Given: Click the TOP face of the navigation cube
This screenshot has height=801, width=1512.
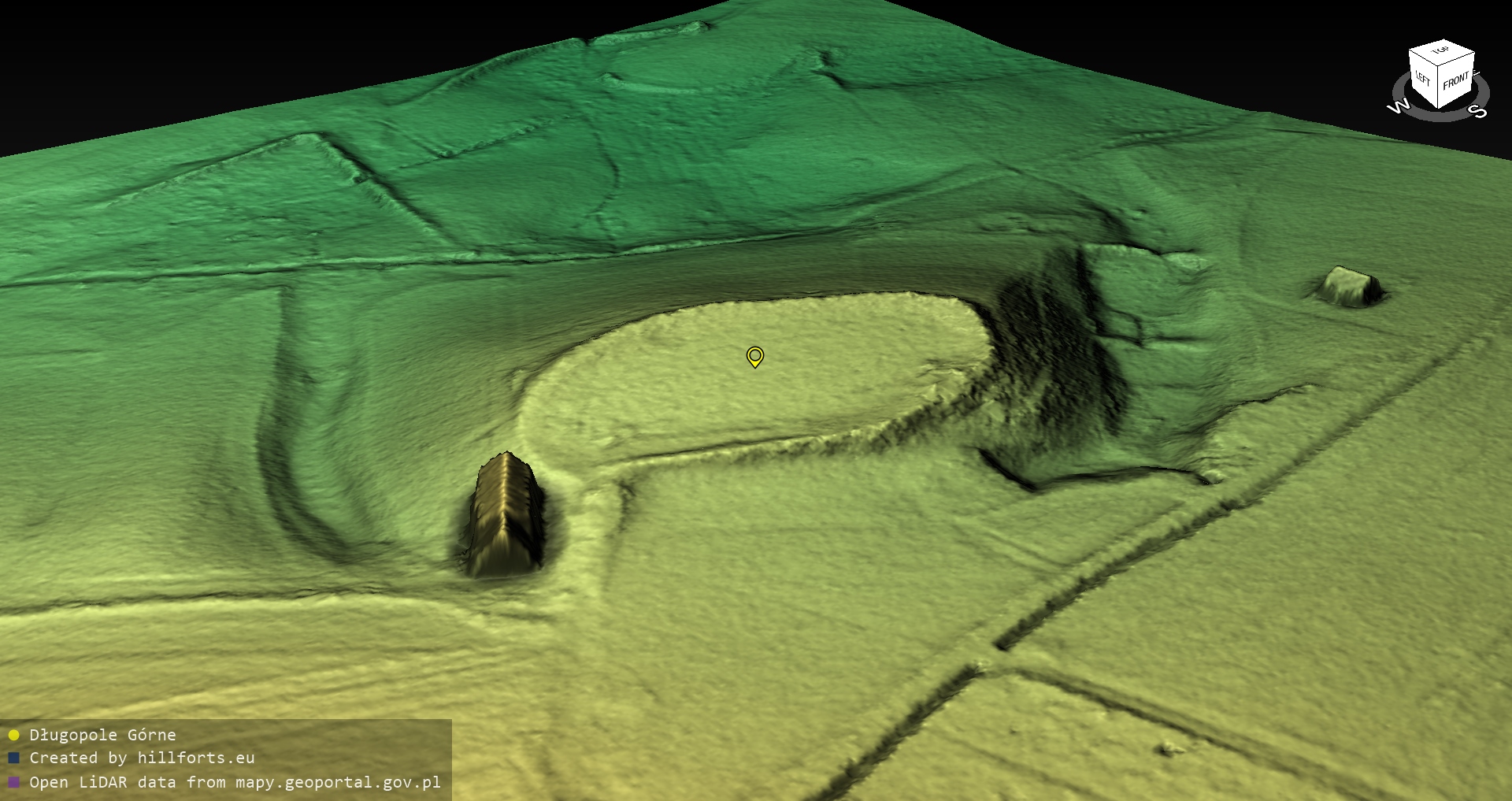Looking at the screenshot, I should click(x=1441, y=50).
